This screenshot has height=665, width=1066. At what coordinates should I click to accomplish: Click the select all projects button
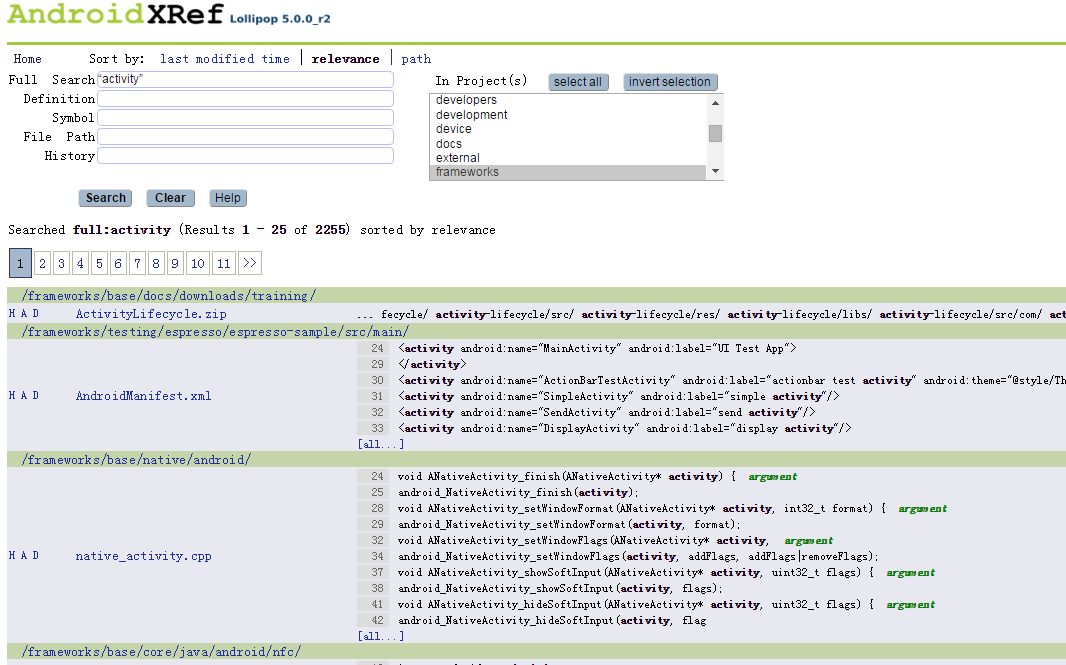tap(578, 82)
